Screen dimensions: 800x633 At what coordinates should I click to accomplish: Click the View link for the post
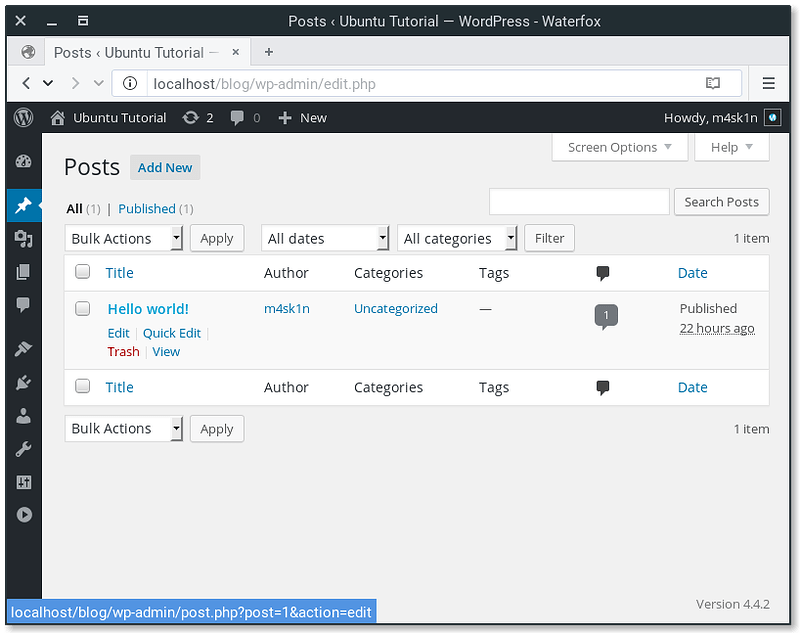(166, 351)
